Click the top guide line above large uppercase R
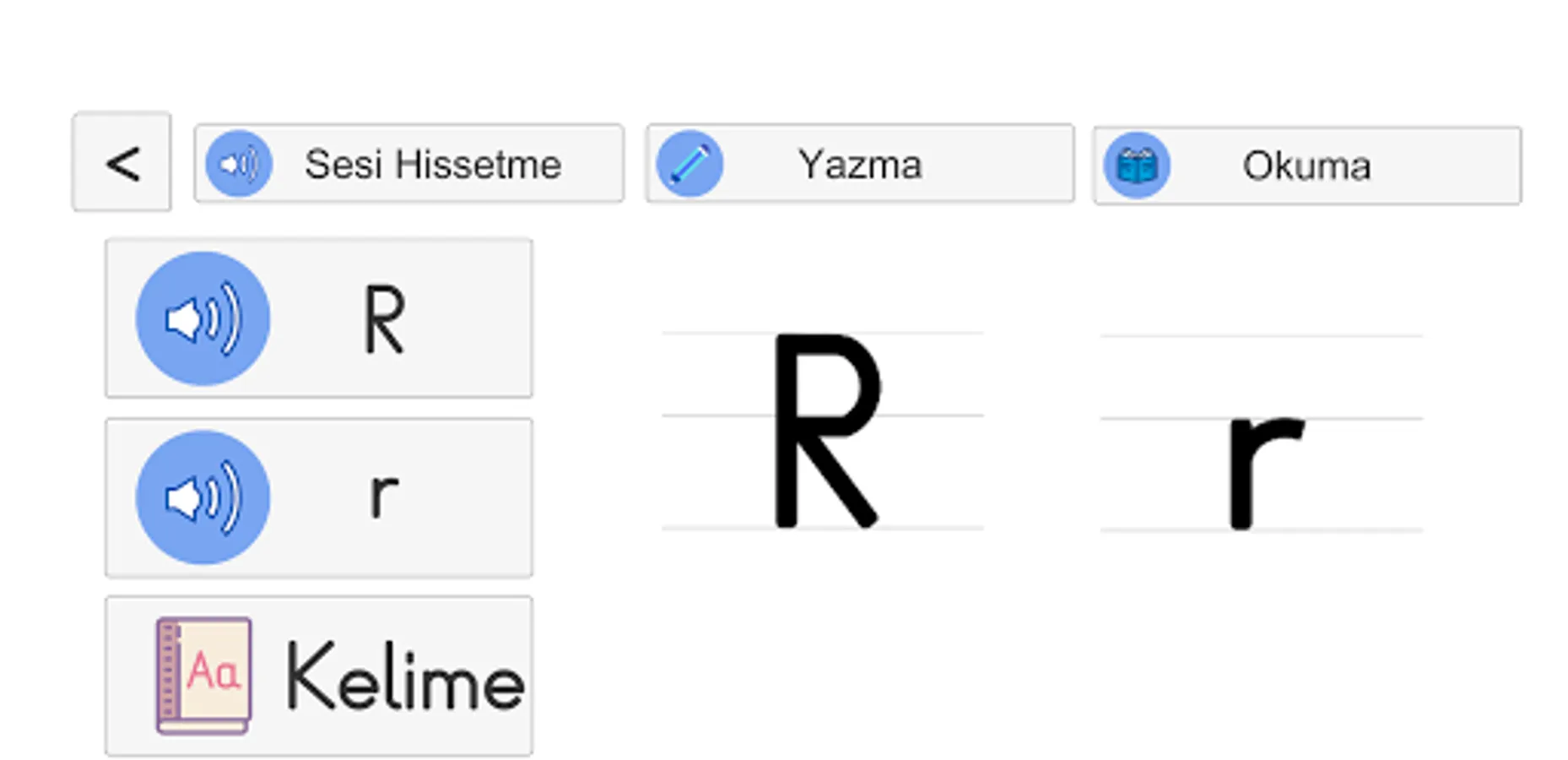Screen dimensions: 1568x760 coord(717,333)
